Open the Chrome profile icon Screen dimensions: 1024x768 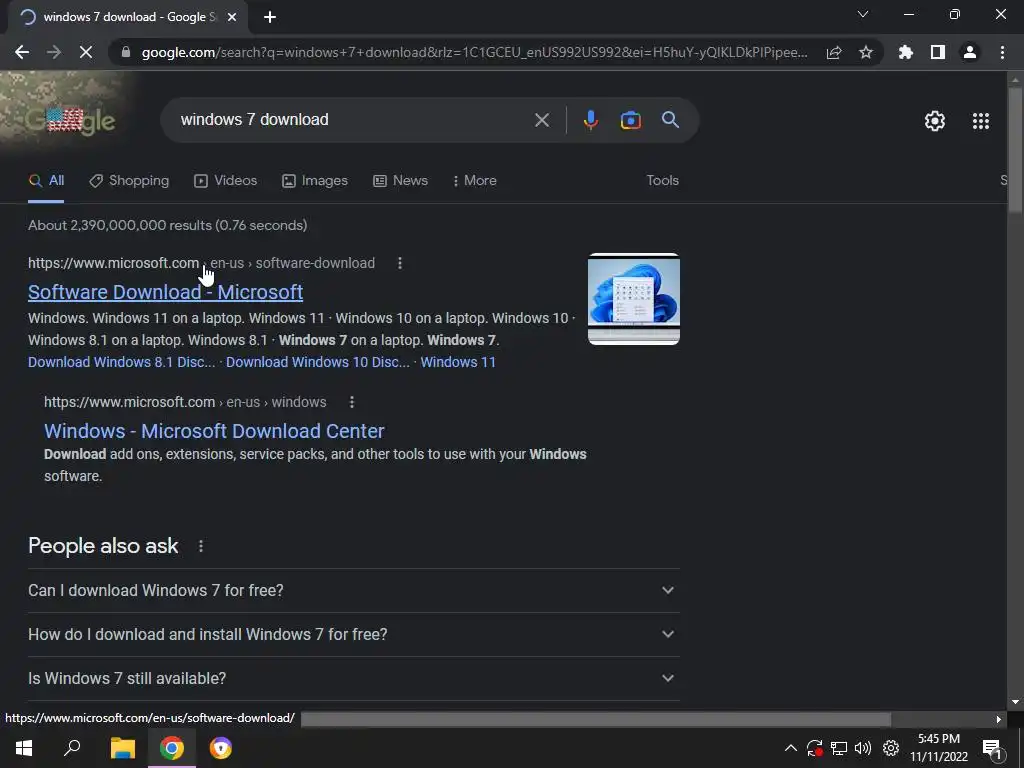[970, 52]
